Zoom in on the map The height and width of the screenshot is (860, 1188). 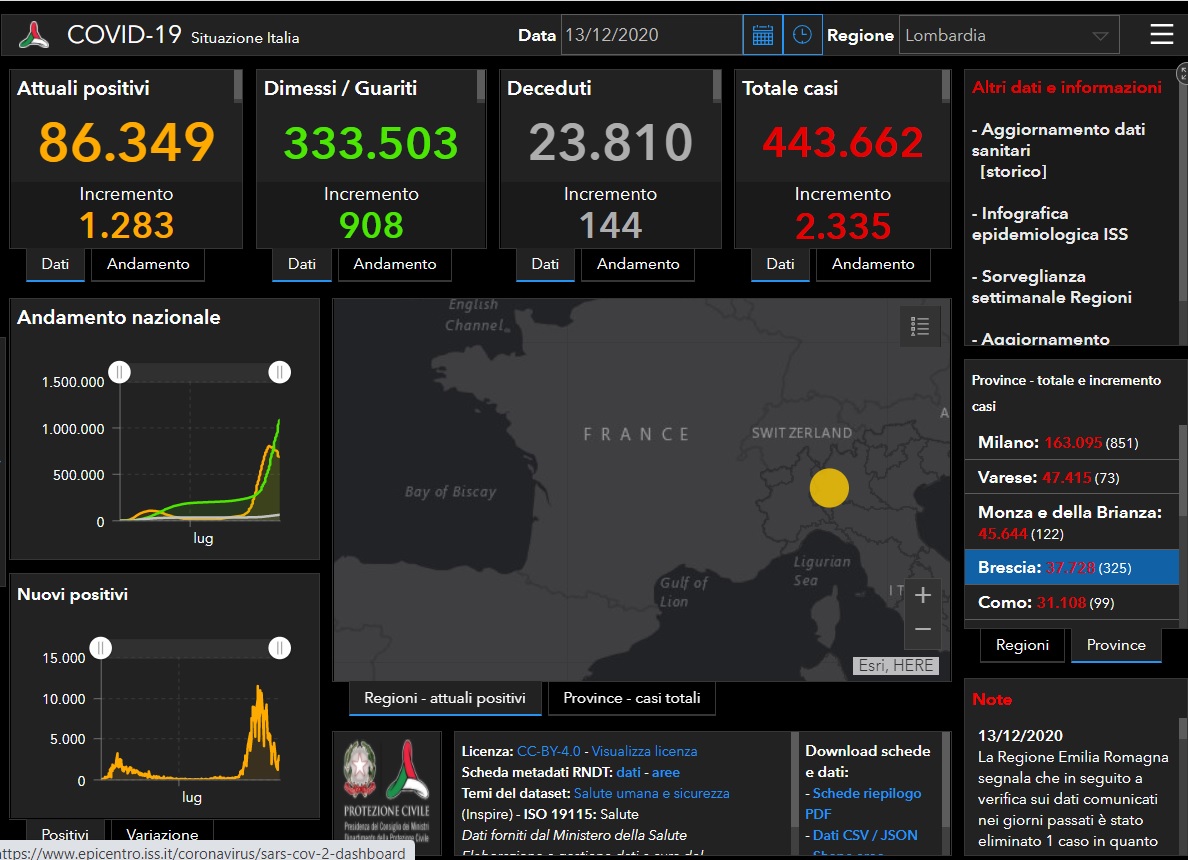point(922,596)
